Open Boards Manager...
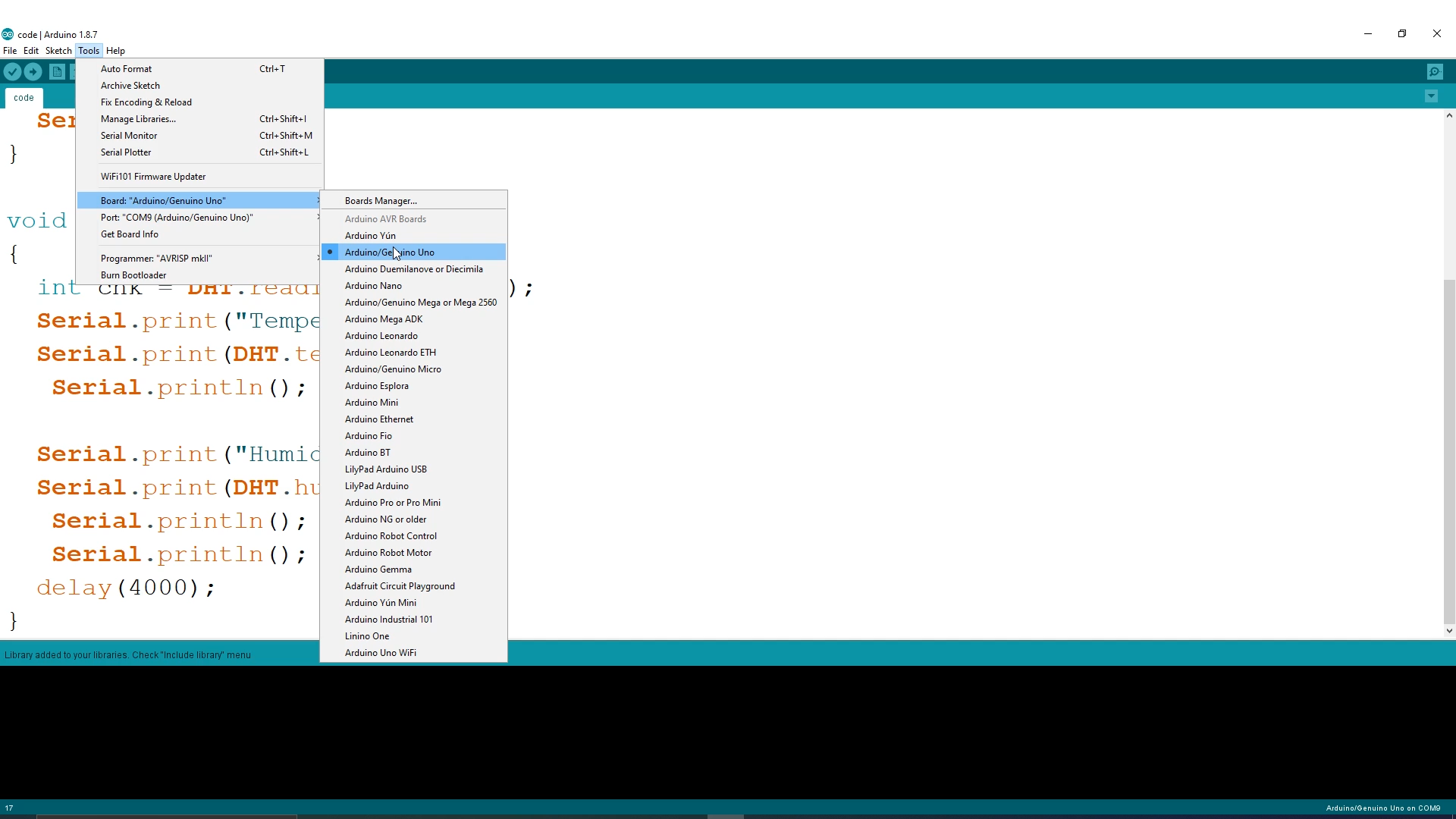The height and width of the screenshot is (819, 1456). [381, 201]
